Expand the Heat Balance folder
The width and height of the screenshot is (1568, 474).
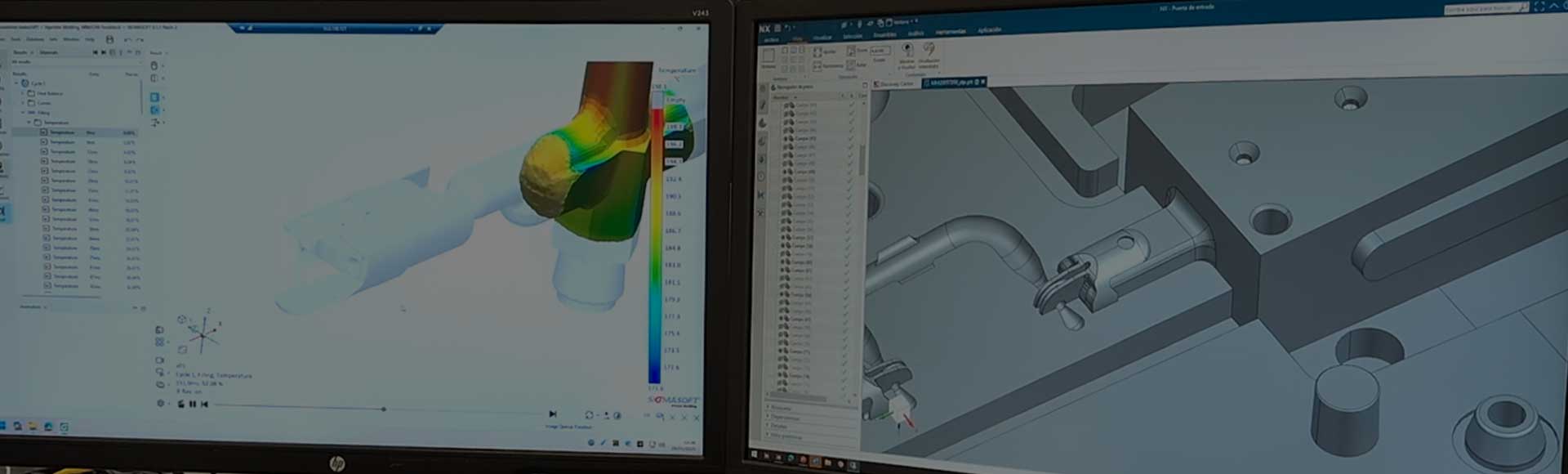point(22,93)
